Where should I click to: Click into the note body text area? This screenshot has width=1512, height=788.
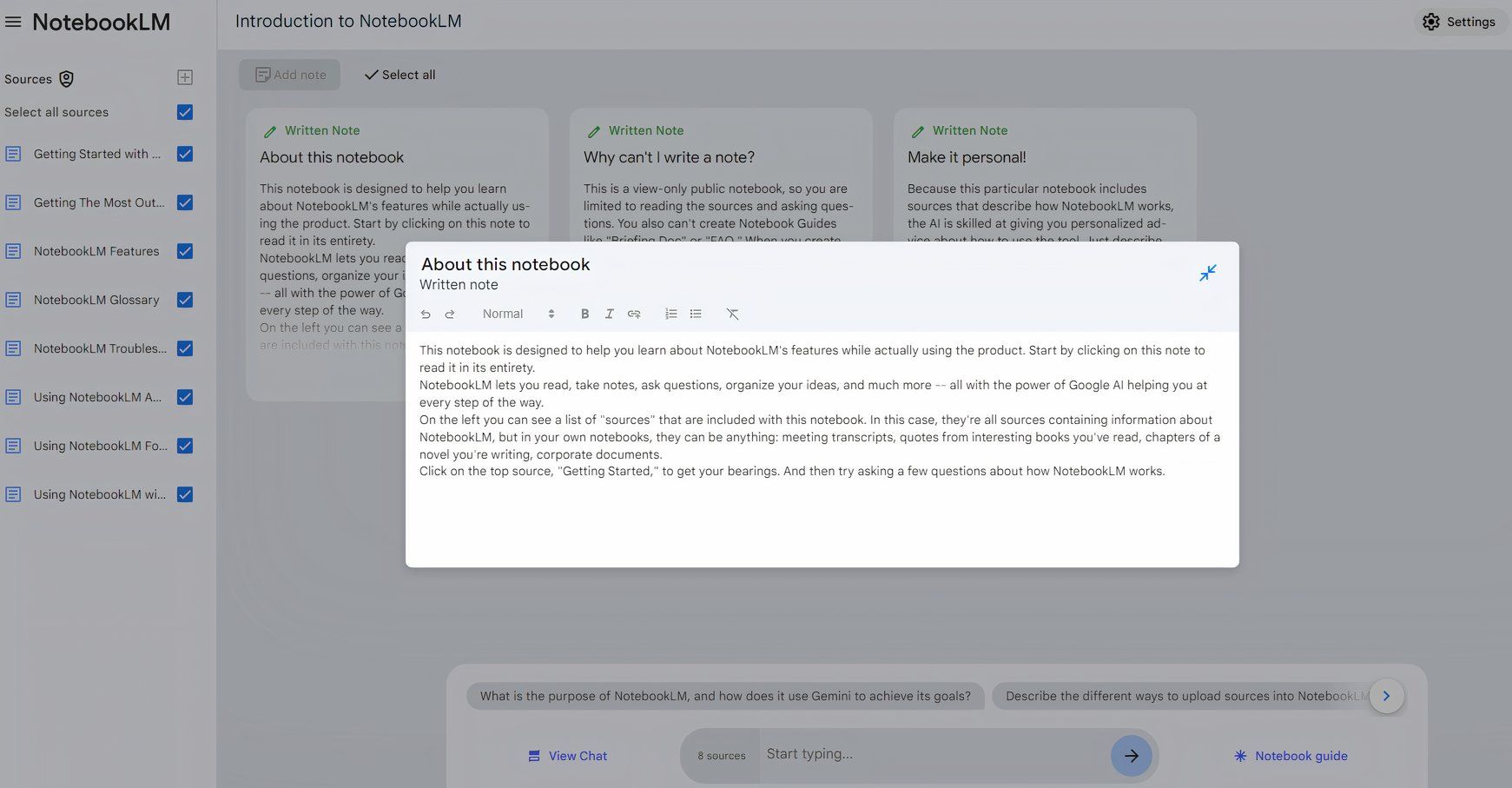(822, 447)
